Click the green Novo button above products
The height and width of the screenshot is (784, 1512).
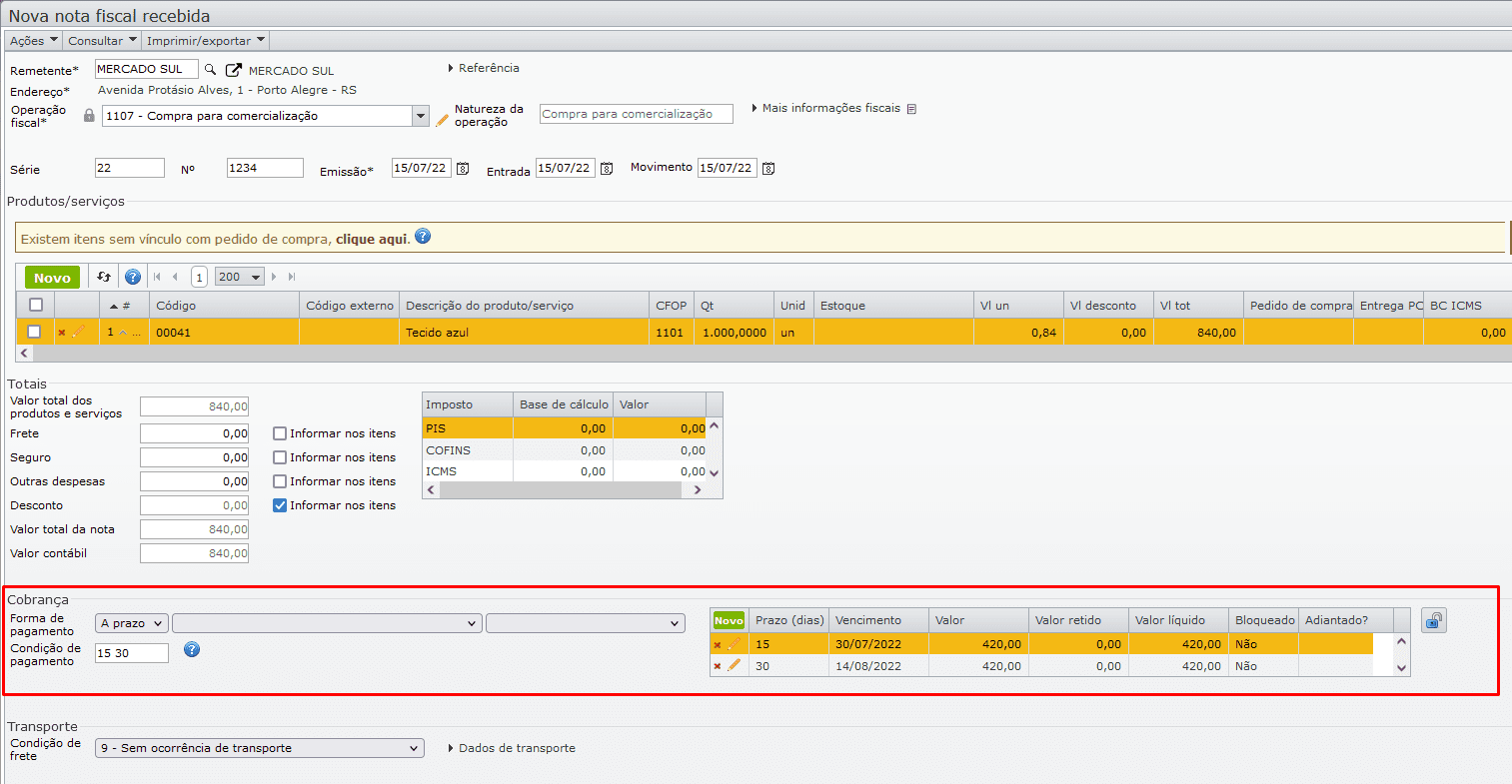[x=52, y=278]
